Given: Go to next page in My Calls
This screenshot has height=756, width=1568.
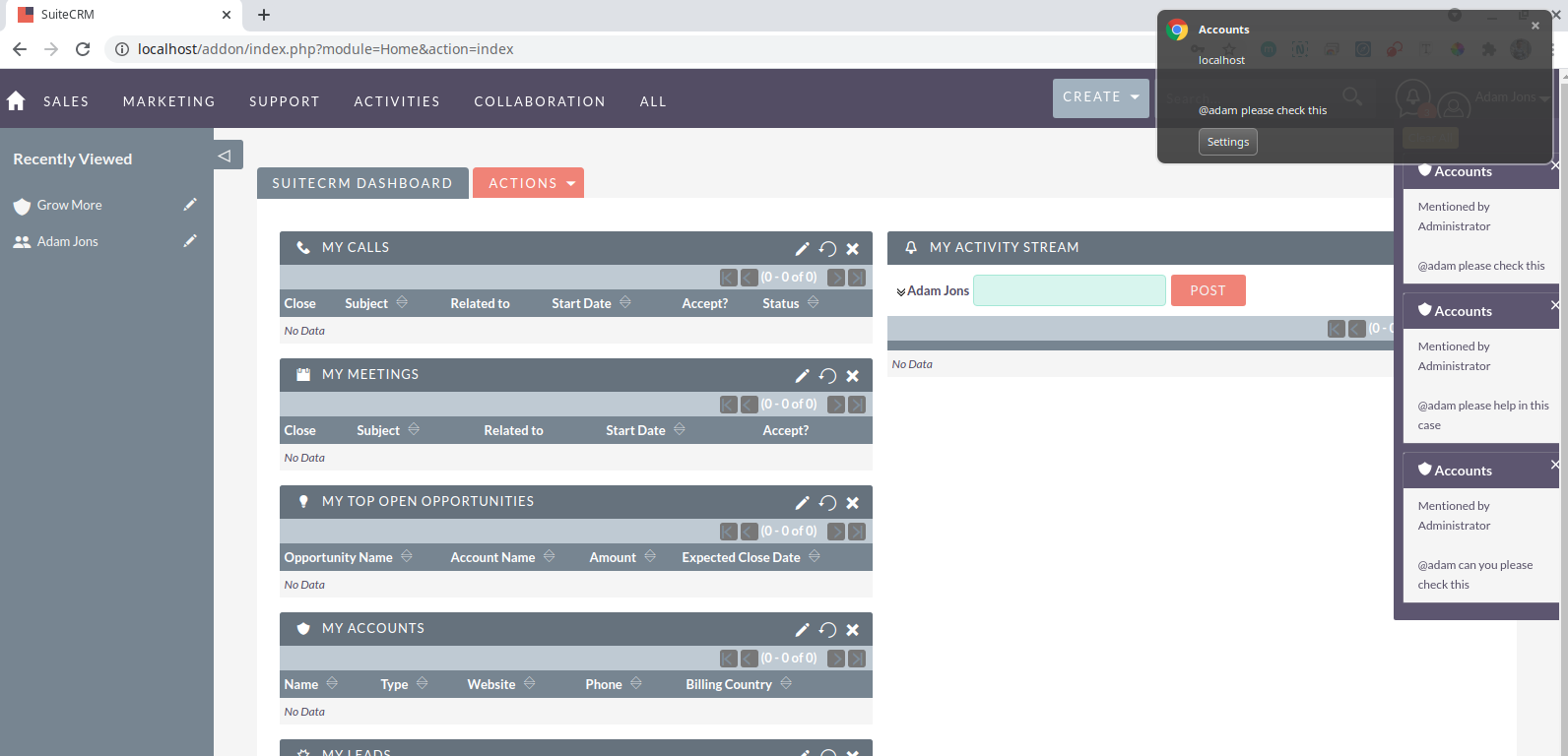Looking at the screenshot, I should coord(835,278).
